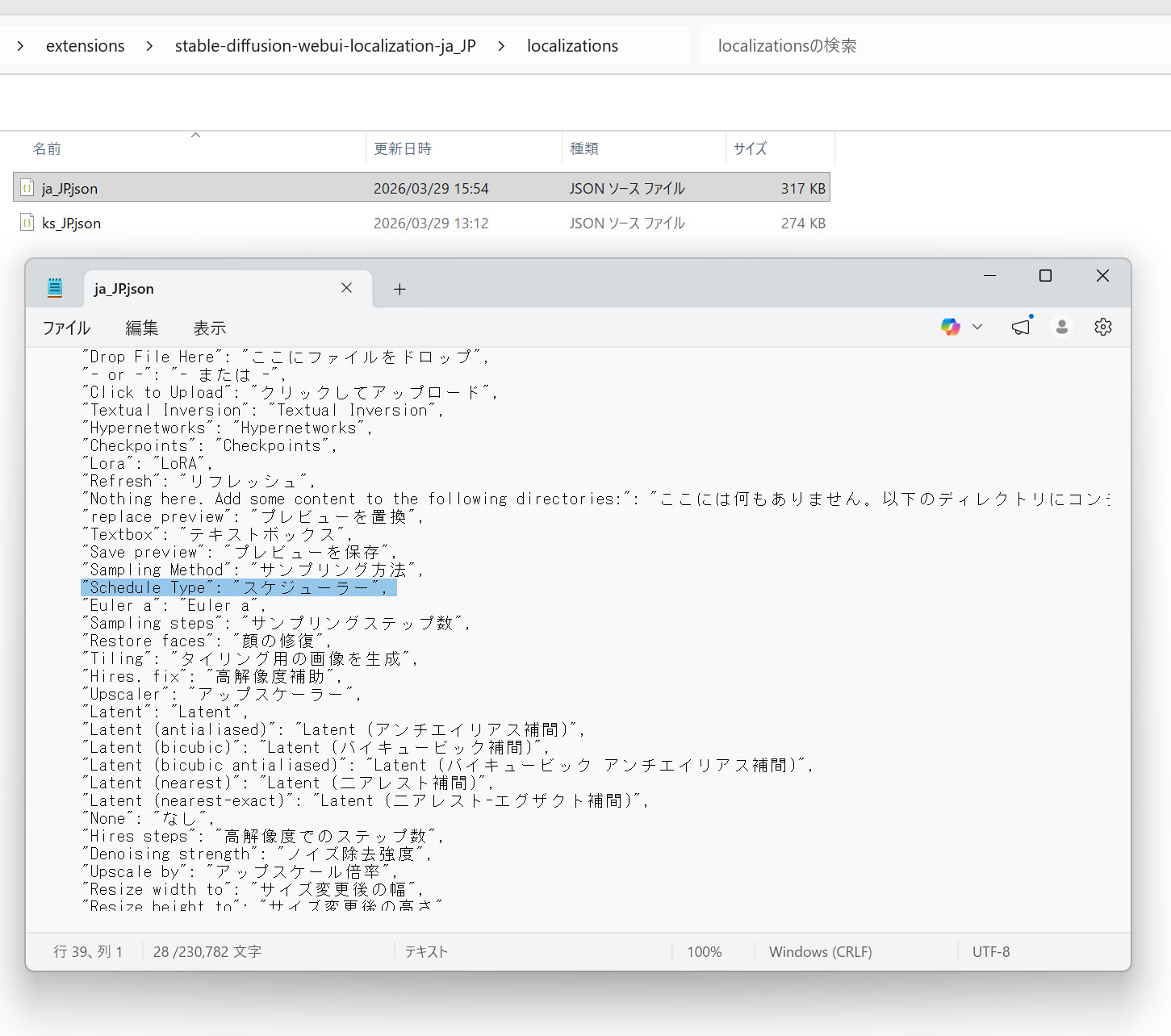Sort files by サイズ column header
Image resolution: width=1171 pixels, height=1036 pixels.
pos(750,148)
